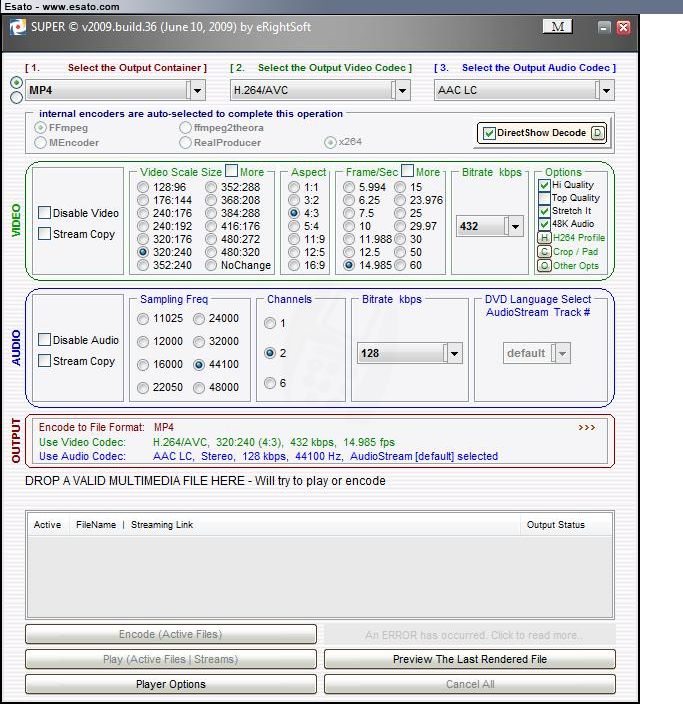Select aspect ratio 1:1
Viewport: 683px width, 704px height.
coord(294,187)
